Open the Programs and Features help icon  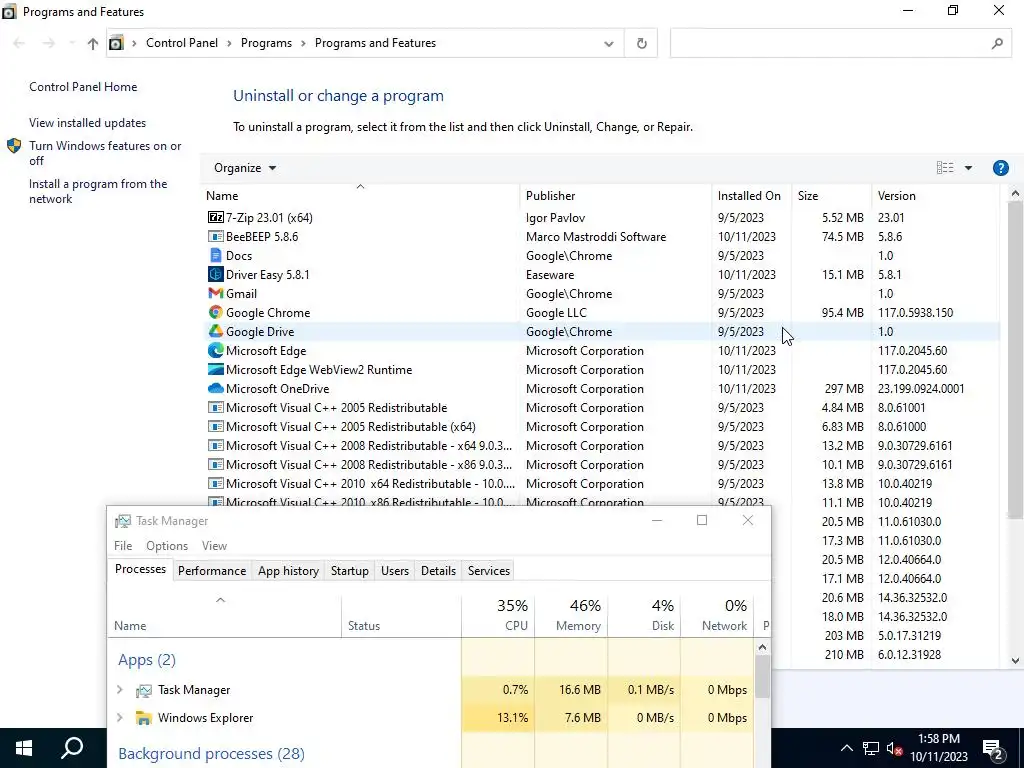tap(1000, 168)
